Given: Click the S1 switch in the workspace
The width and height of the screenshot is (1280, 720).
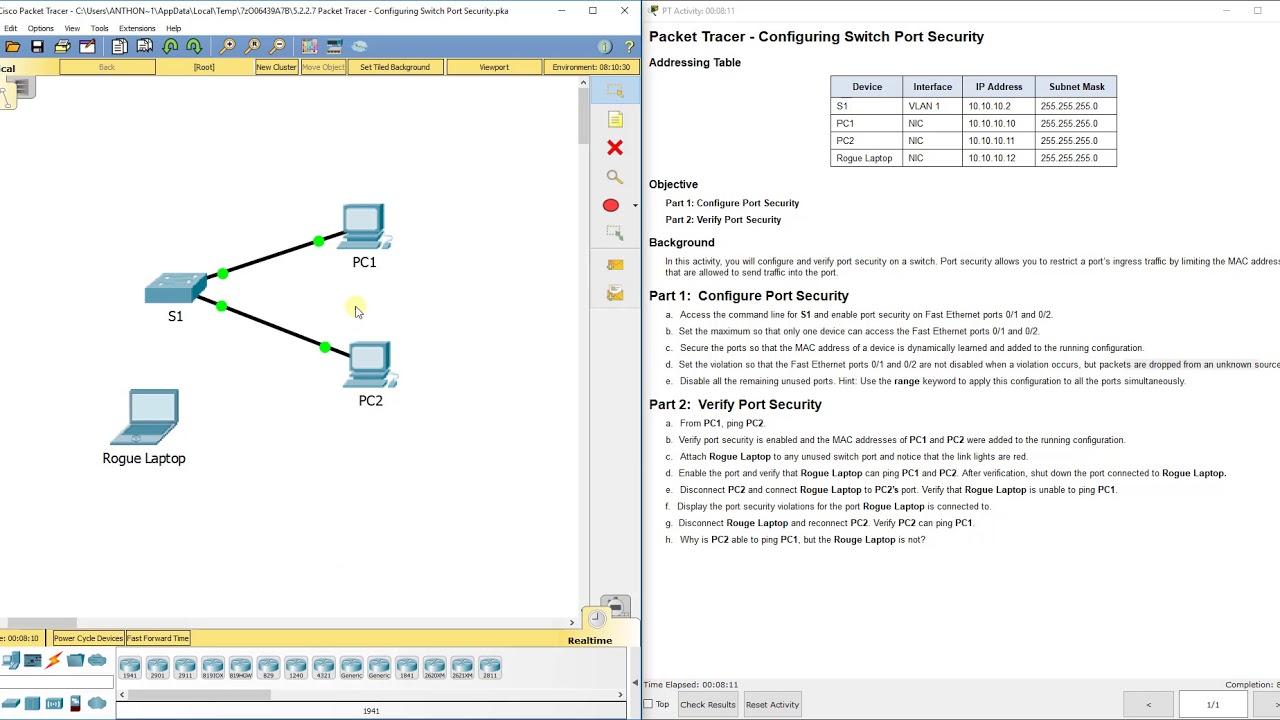Looking at the screenshot, I should pos(175,288).
